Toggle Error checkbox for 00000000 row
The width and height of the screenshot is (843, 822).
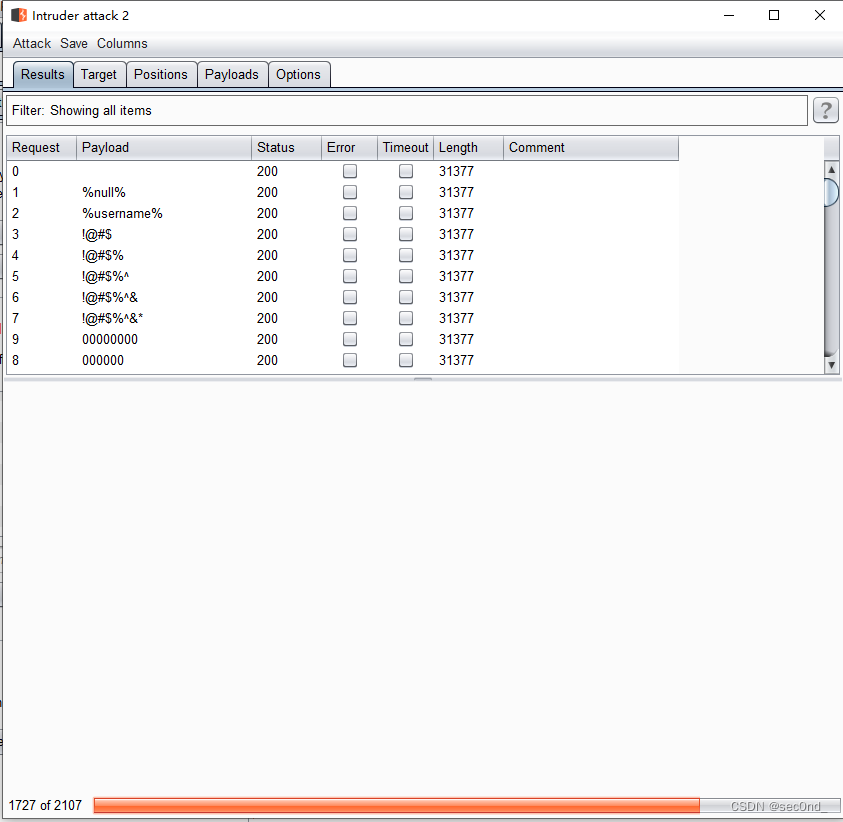(x=350, y=339)
